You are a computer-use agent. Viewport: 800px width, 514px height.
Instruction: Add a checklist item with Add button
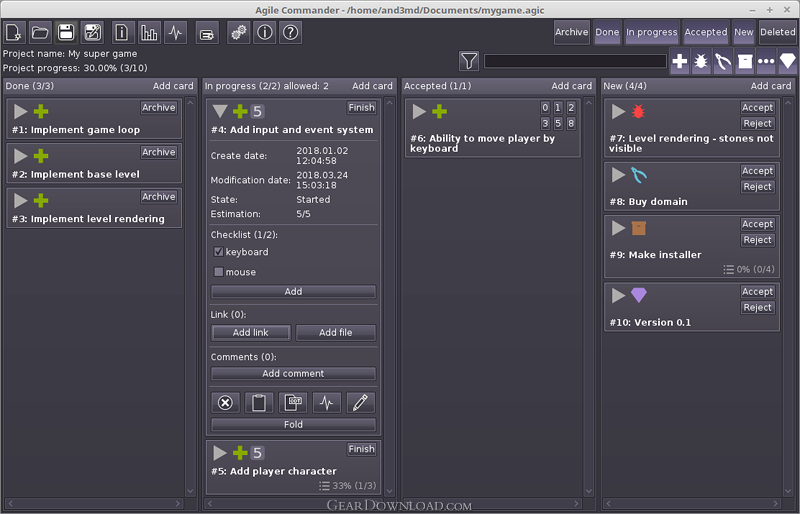(x=293, y=291)
